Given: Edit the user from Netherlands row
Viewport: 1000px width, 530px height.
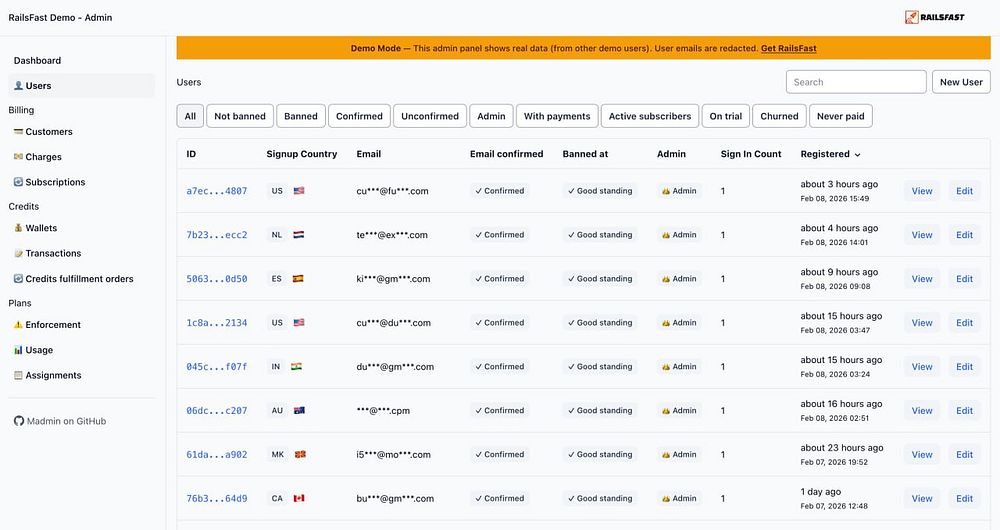Looking at the screenshot, I should [x=964, y=235].
